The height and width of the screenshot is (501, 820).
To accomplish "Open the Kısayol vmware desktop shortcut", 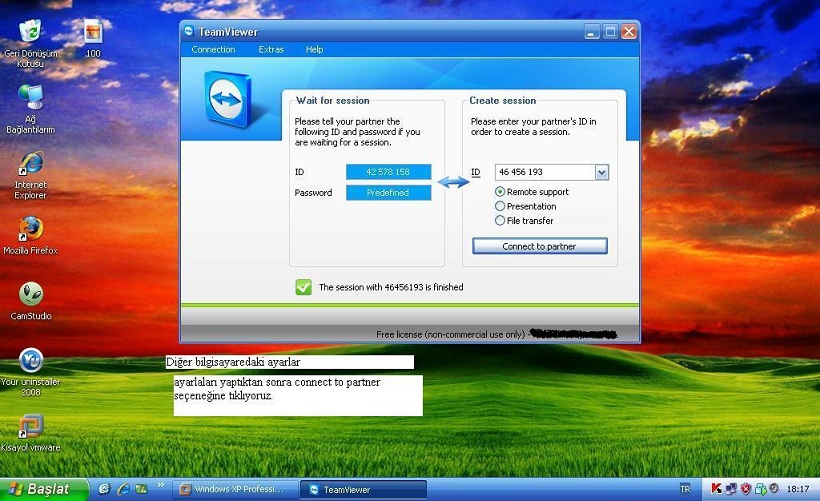I will (30, 426).
